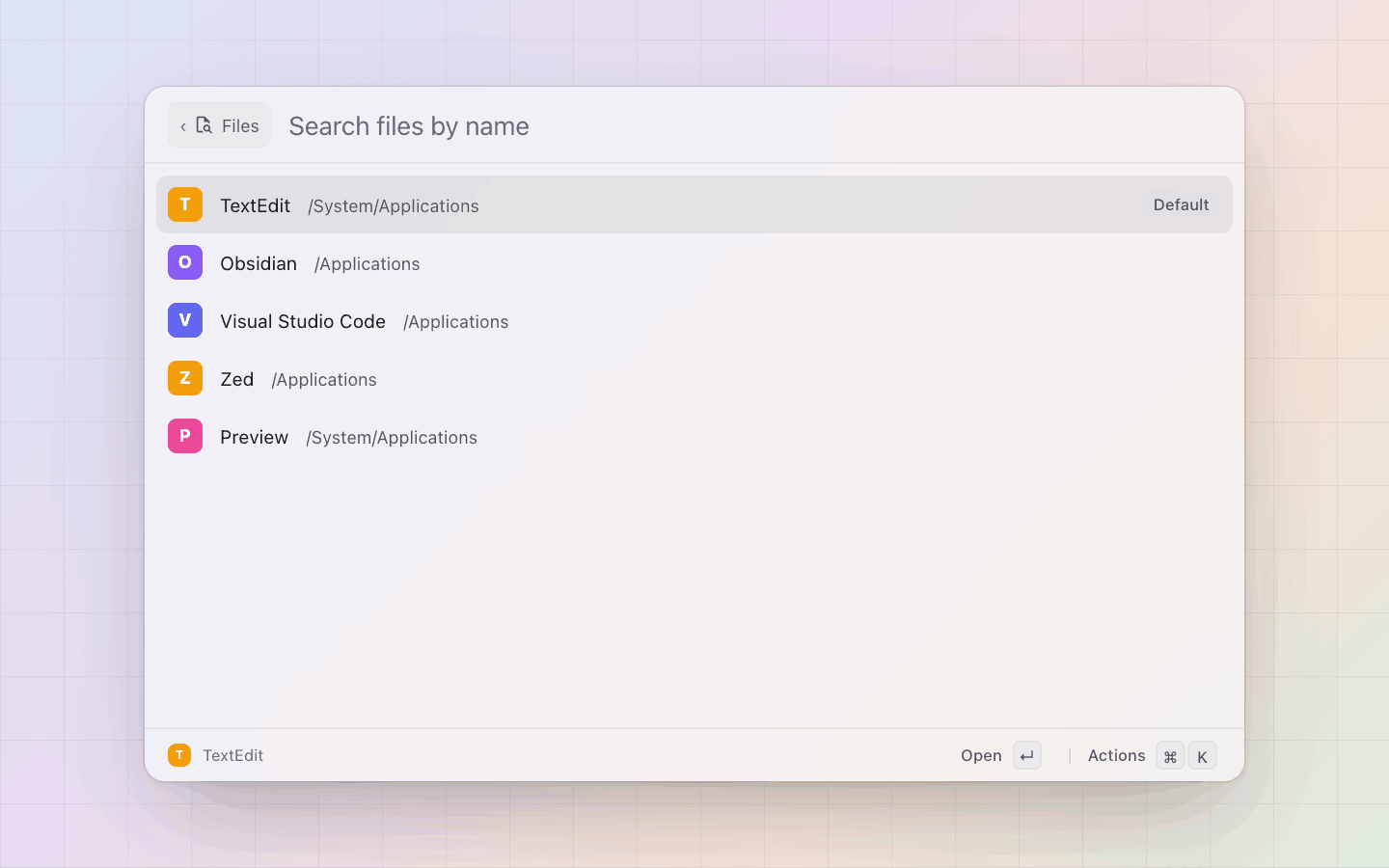Click the /Applications path beside Obsidian

(368, 264)
